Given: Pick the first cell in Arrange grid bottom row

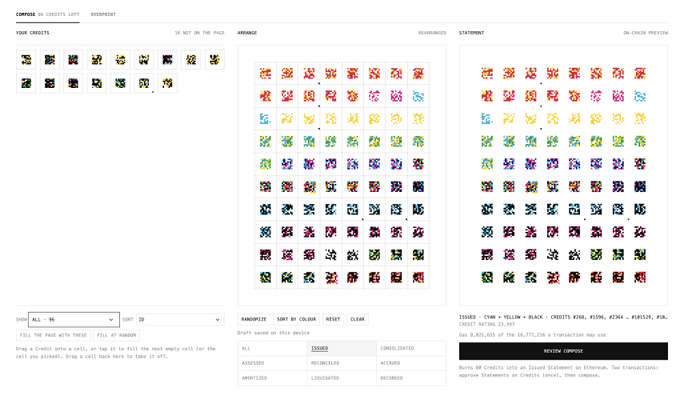Looking at the screenshot, I should tap(265, 277).
